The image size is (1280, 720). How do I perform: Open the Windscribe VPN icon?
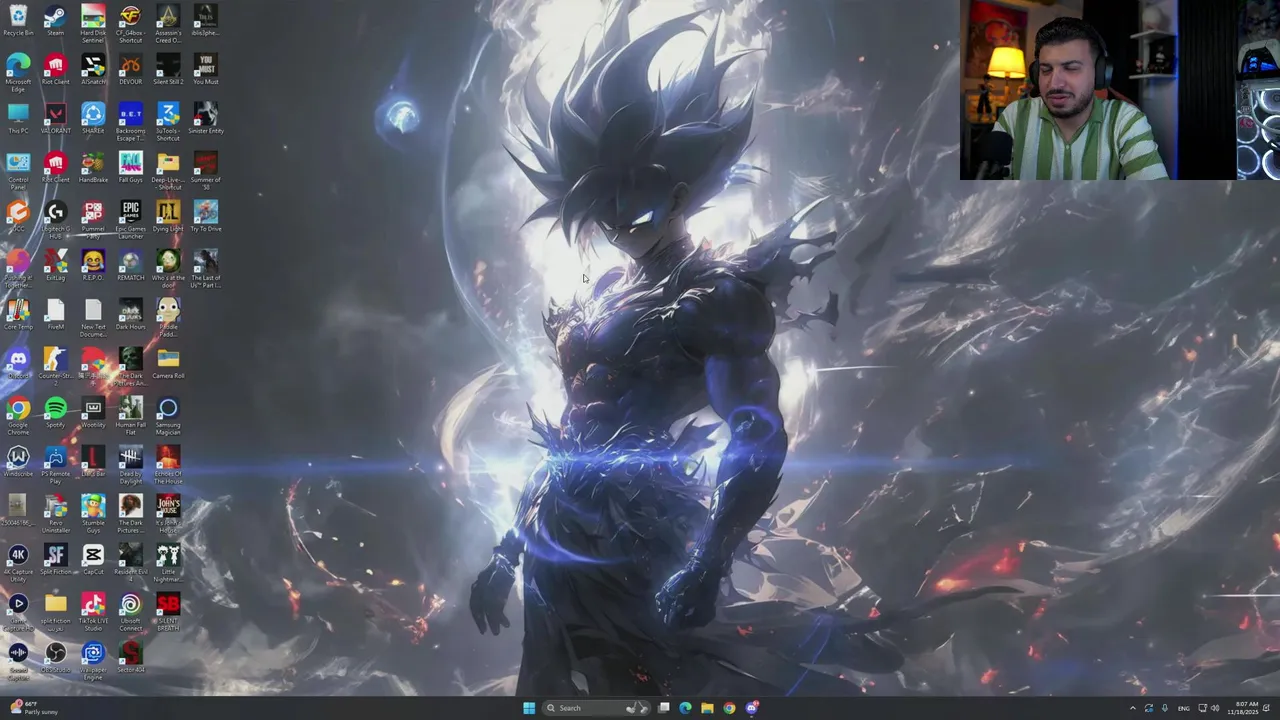pos(18,461)
